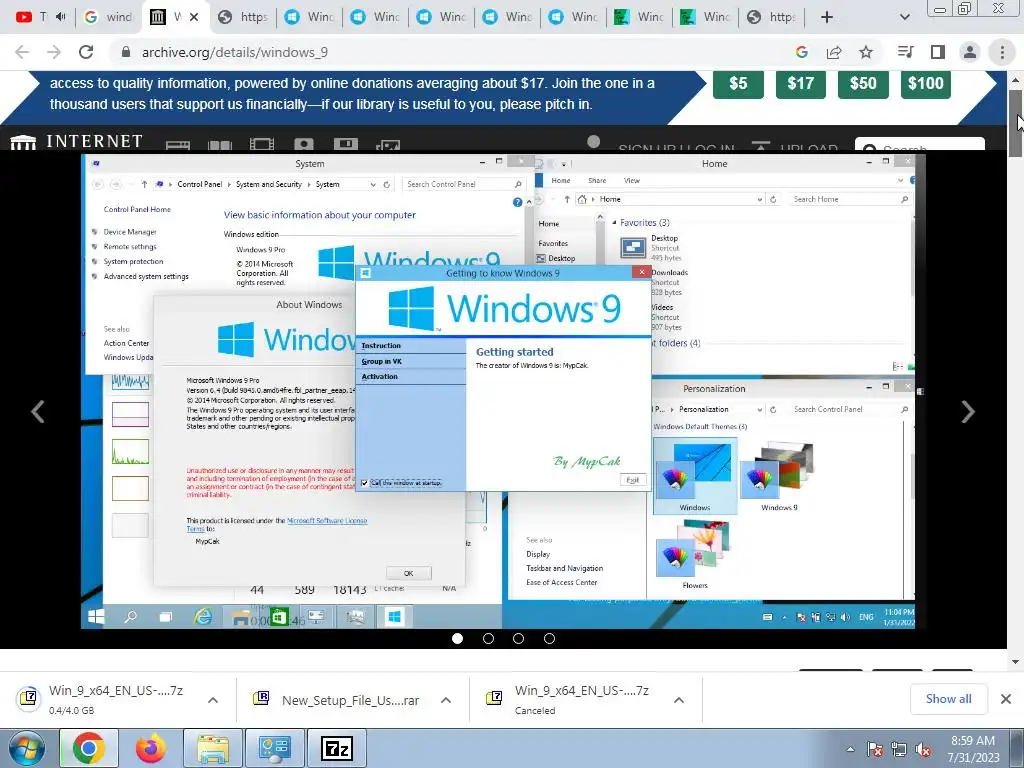Image resolution: width=1024 pixels, height=768 pixels.
Task: Open the tab search dropdown arrow
Action: 904,17
